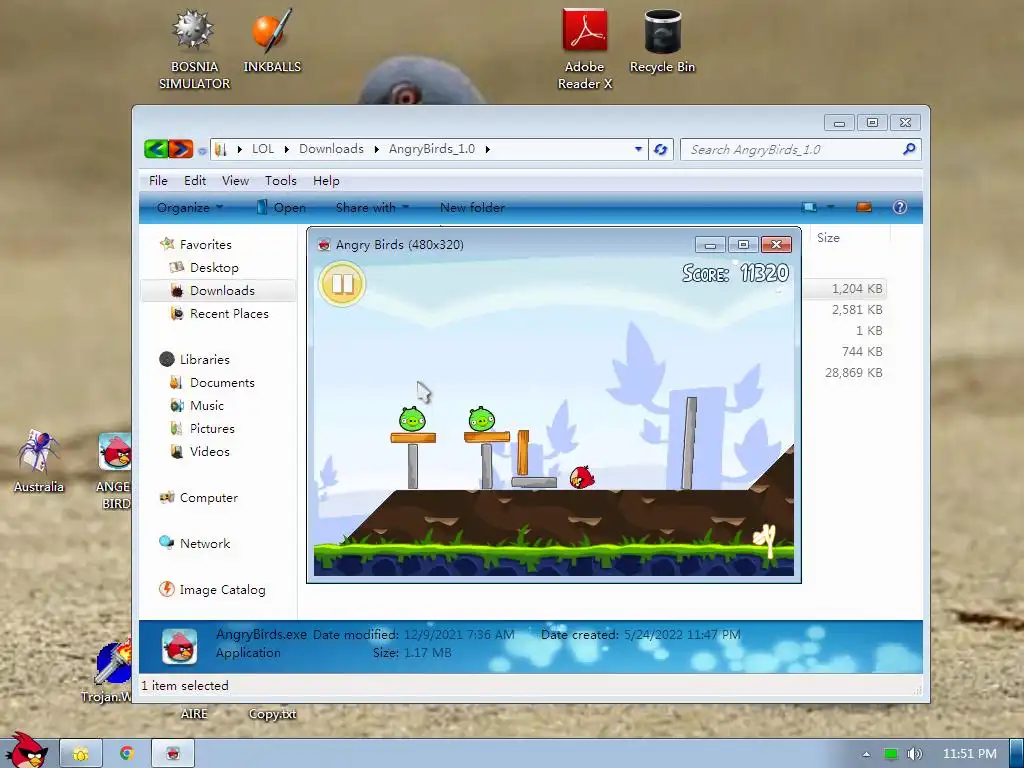Select the file sized 744 KB
This screenshot has height=768, width=1024.
click(x=862, y=351)
